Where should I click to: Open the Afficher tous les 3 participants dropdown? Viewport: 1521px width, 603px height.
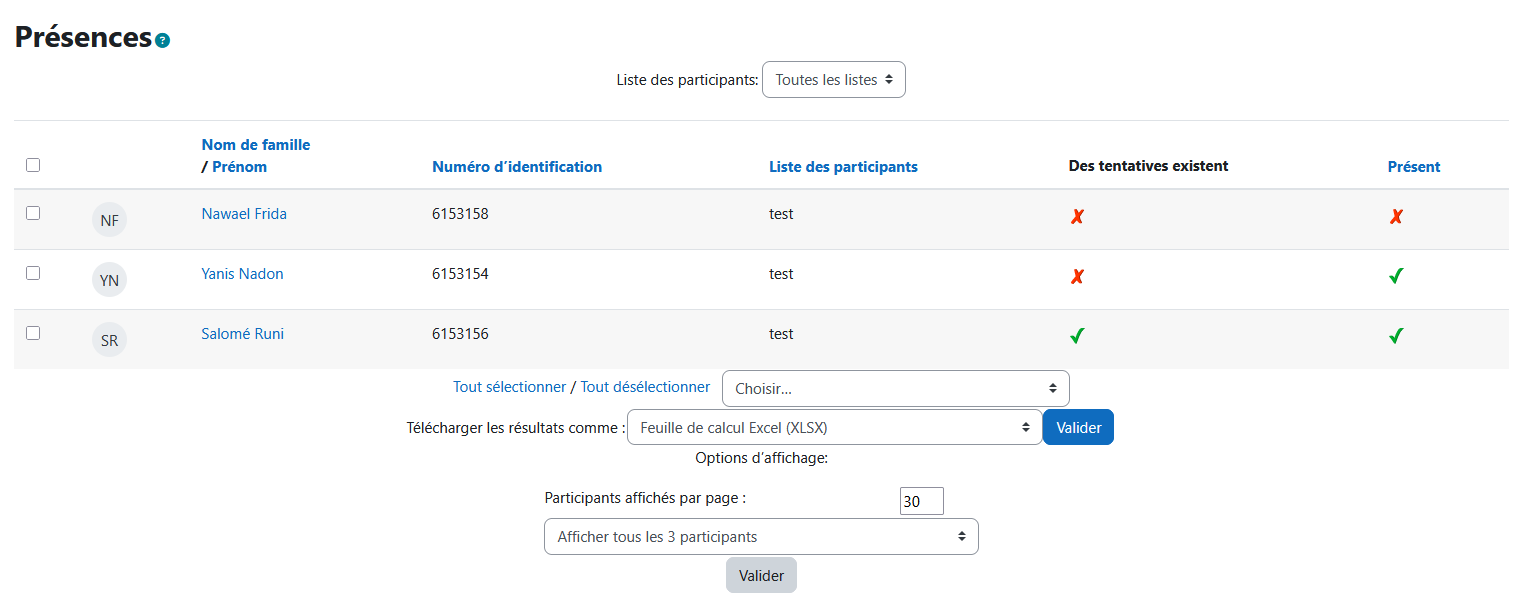click(x=761, y=536)
